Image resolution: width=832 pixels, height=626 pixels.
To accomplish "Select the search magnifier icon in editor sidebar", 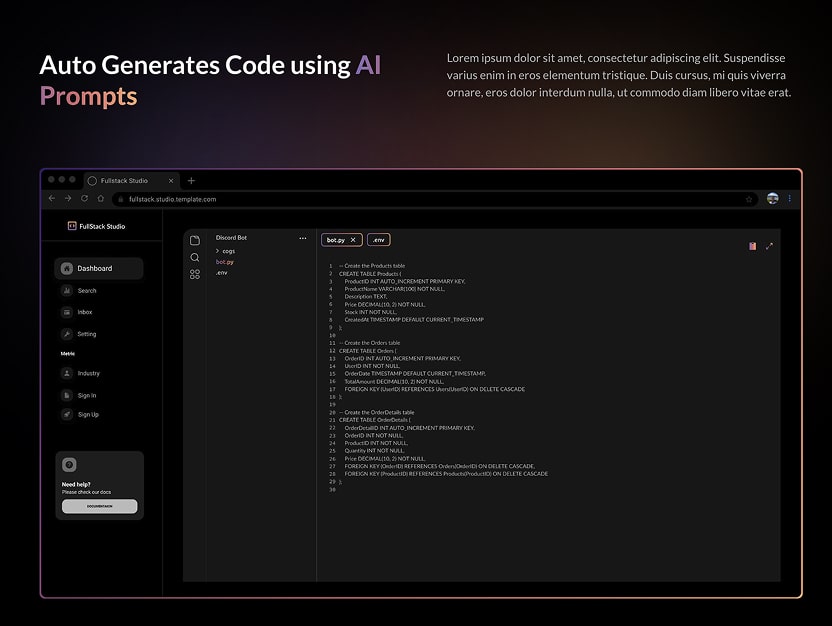I will (195, 257).
